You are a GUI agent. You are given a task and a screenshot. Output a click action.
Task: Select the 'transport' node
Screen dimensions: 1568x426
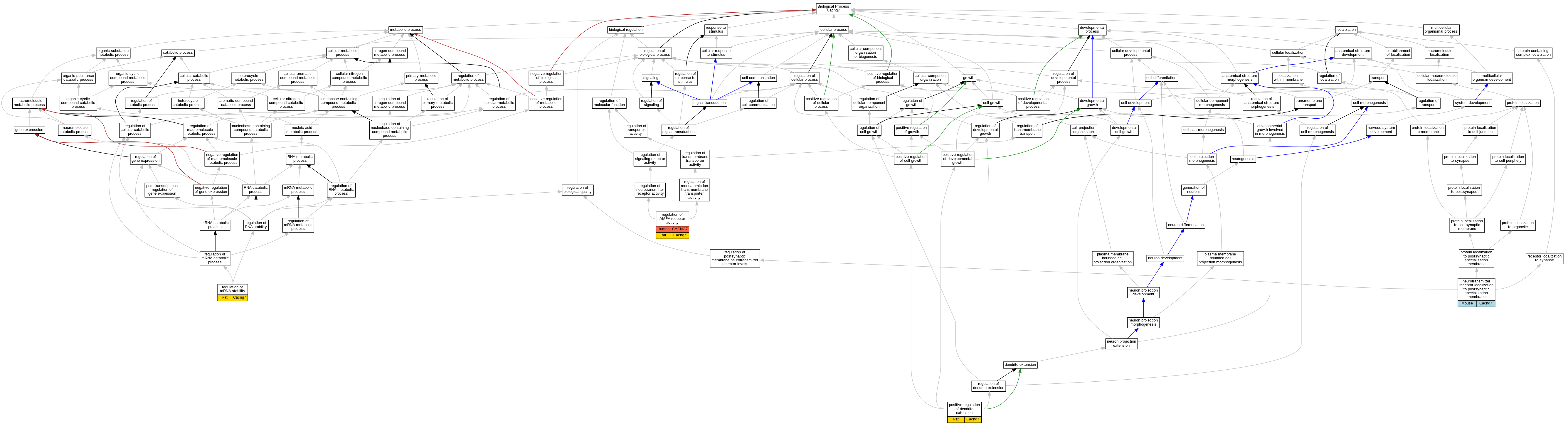coord(1378,78)
